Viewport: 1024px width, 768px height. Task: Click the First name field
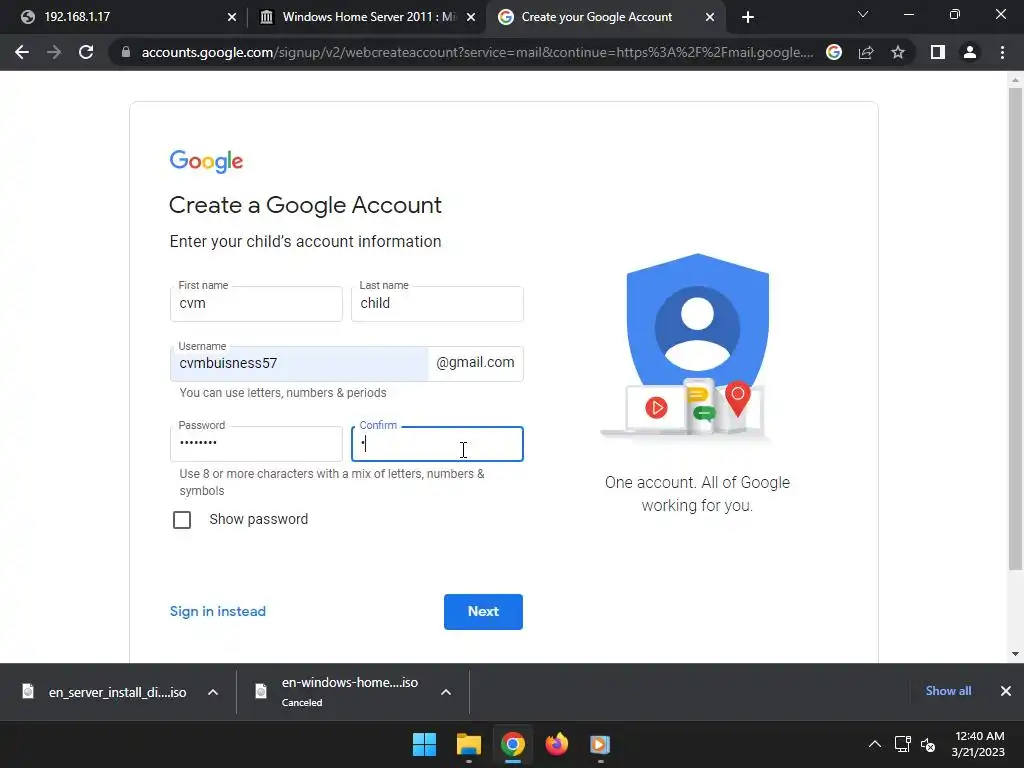(256, 304)
